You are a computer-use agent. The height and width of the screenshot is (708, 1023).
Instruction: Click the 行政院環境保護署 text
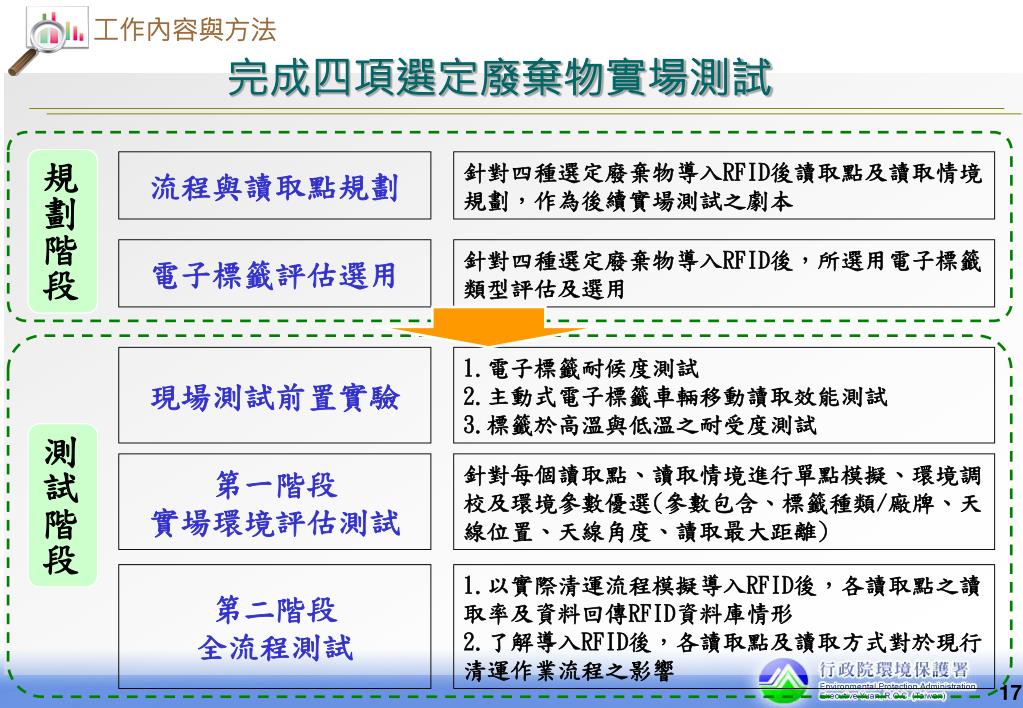894,670
